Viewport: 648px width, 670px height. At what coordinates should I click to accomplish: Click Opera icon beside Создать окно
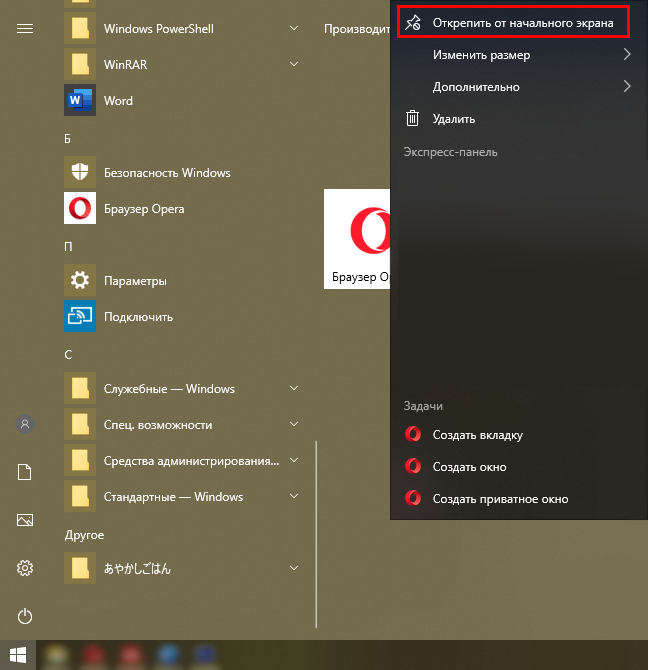(x=413, y=466)
